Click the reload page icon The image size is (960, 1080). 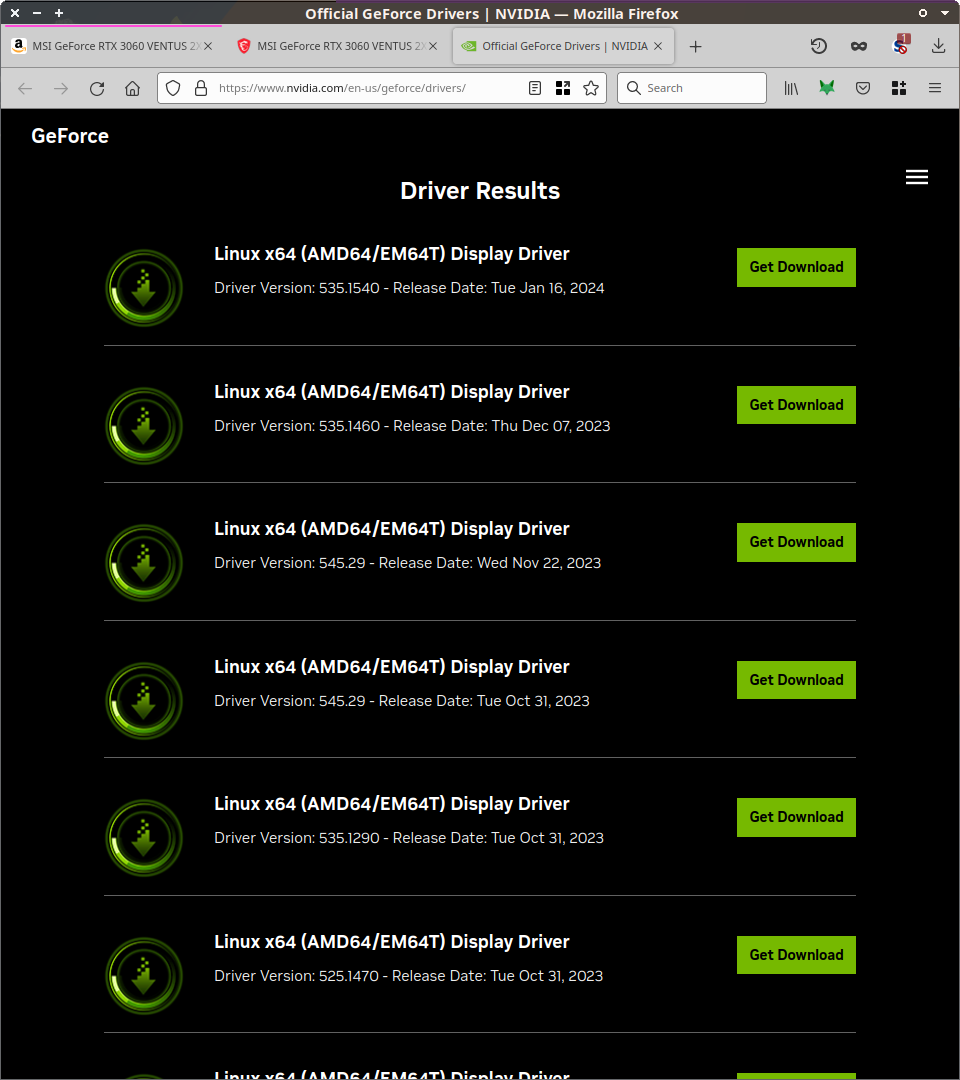click(x=97, y=88)
